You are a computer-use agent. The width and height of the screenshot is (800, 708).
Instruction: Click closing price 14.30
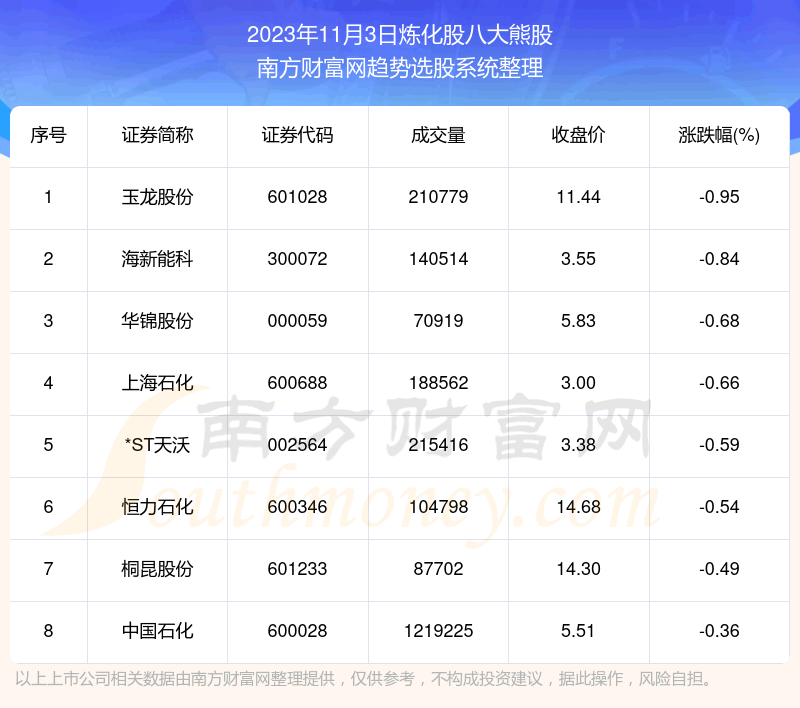tap(578, 569)
